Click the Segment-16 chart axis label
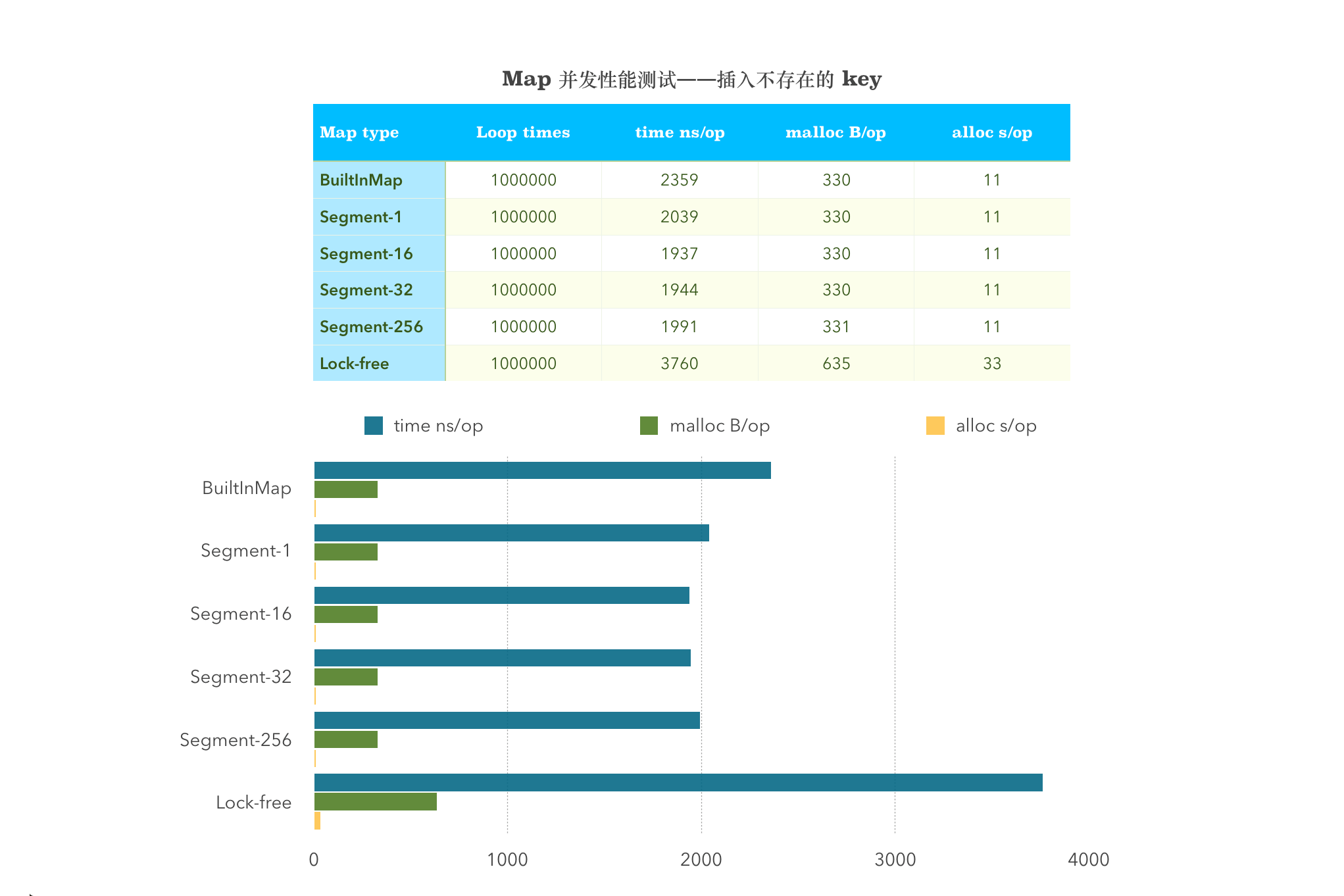This screenshot has width=1344, height=896. pos(241,614)
